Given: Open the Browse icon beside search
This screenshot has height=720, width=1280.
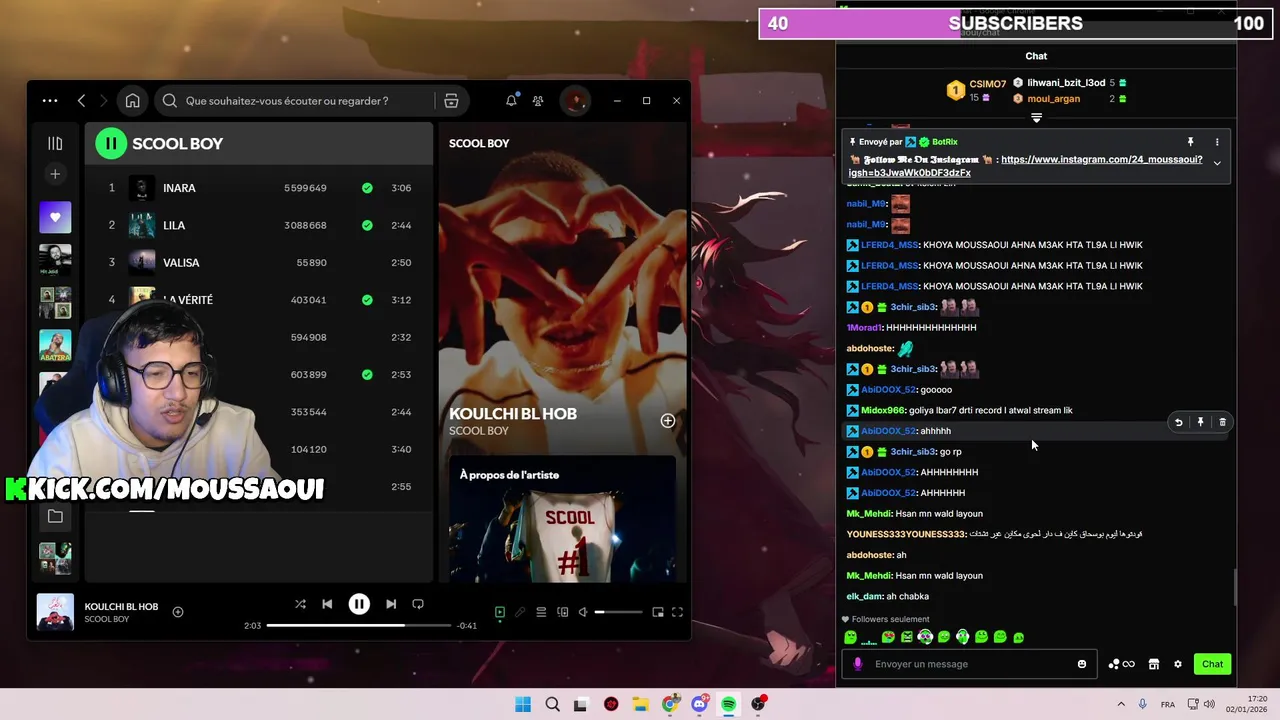Looking at the screenshot, I should coord(451,101).
